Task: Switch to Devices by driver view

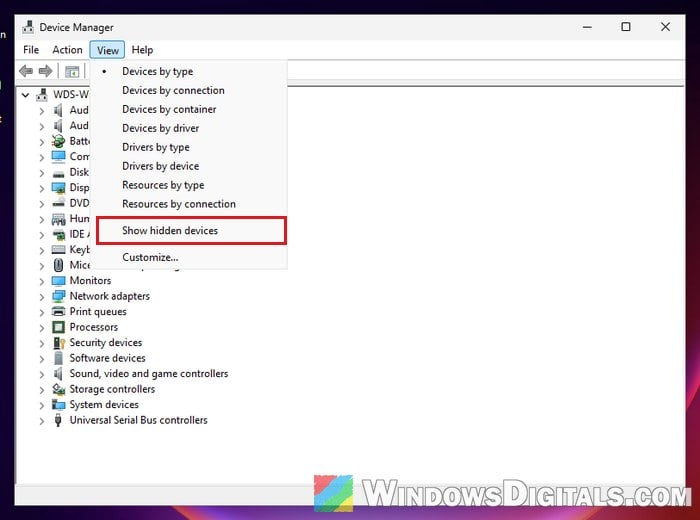Action: [x=189, y=128]
